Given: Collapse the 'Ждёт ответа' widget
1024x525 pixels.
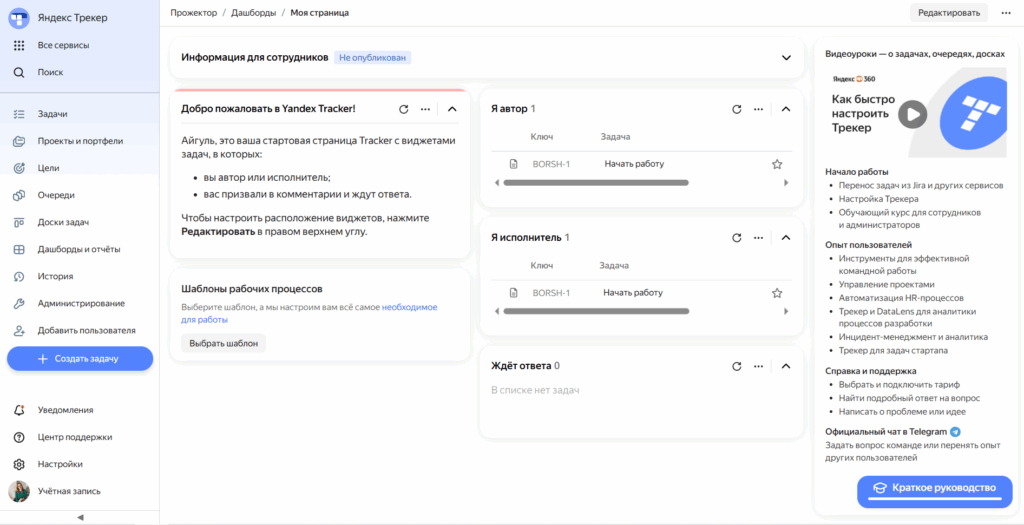Looking at the screenshot, I should (785, 366).
